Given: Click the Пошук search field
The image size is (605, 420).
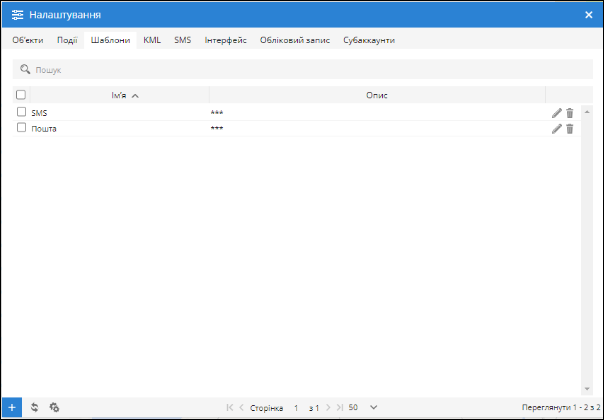Looking at the screenshot, I should (303, 69).
